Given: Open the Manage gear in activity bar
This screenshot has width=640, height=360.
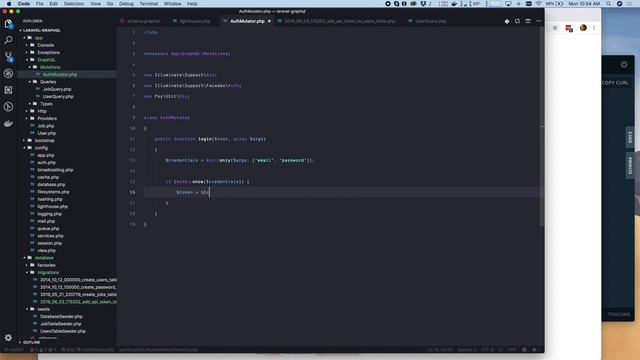Looking at the screenshot, I should click(8, 338).
